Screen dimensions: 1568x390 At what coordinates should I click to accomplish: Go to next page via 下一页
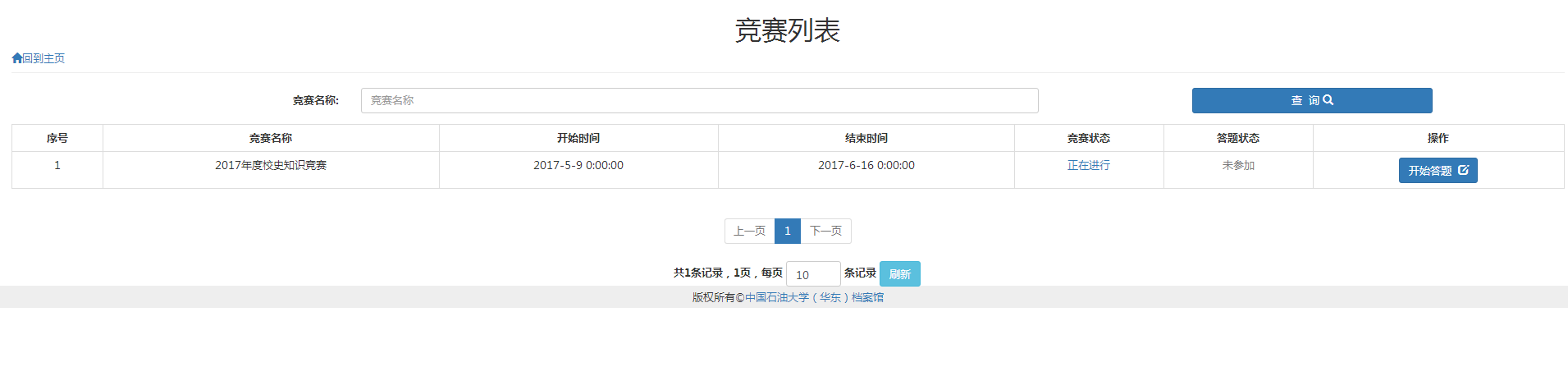pos(825,231)
